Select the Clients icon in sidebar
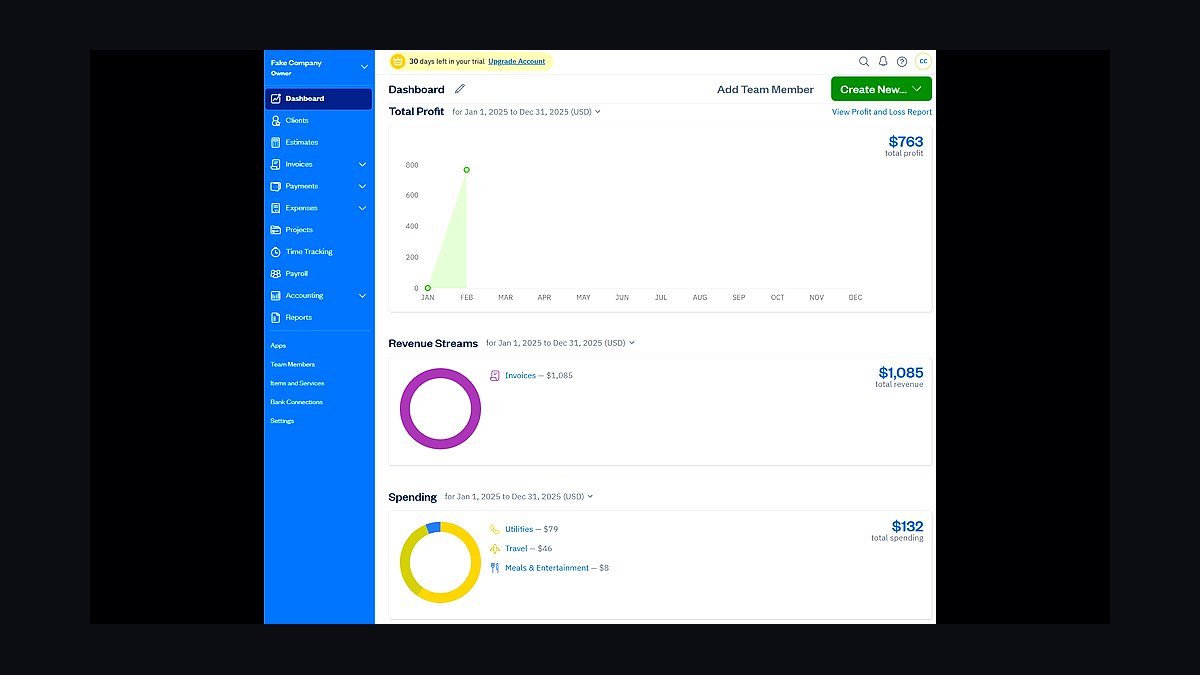The height and width of the screenshot is (675, 1200). 276,120
